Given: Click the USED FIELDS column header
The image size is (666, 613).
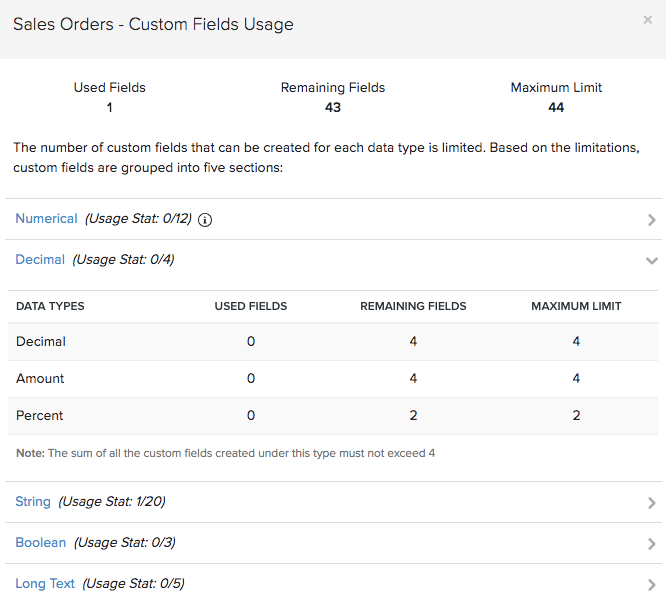Looking at the screenshot, I should click(x=251, y=306).
